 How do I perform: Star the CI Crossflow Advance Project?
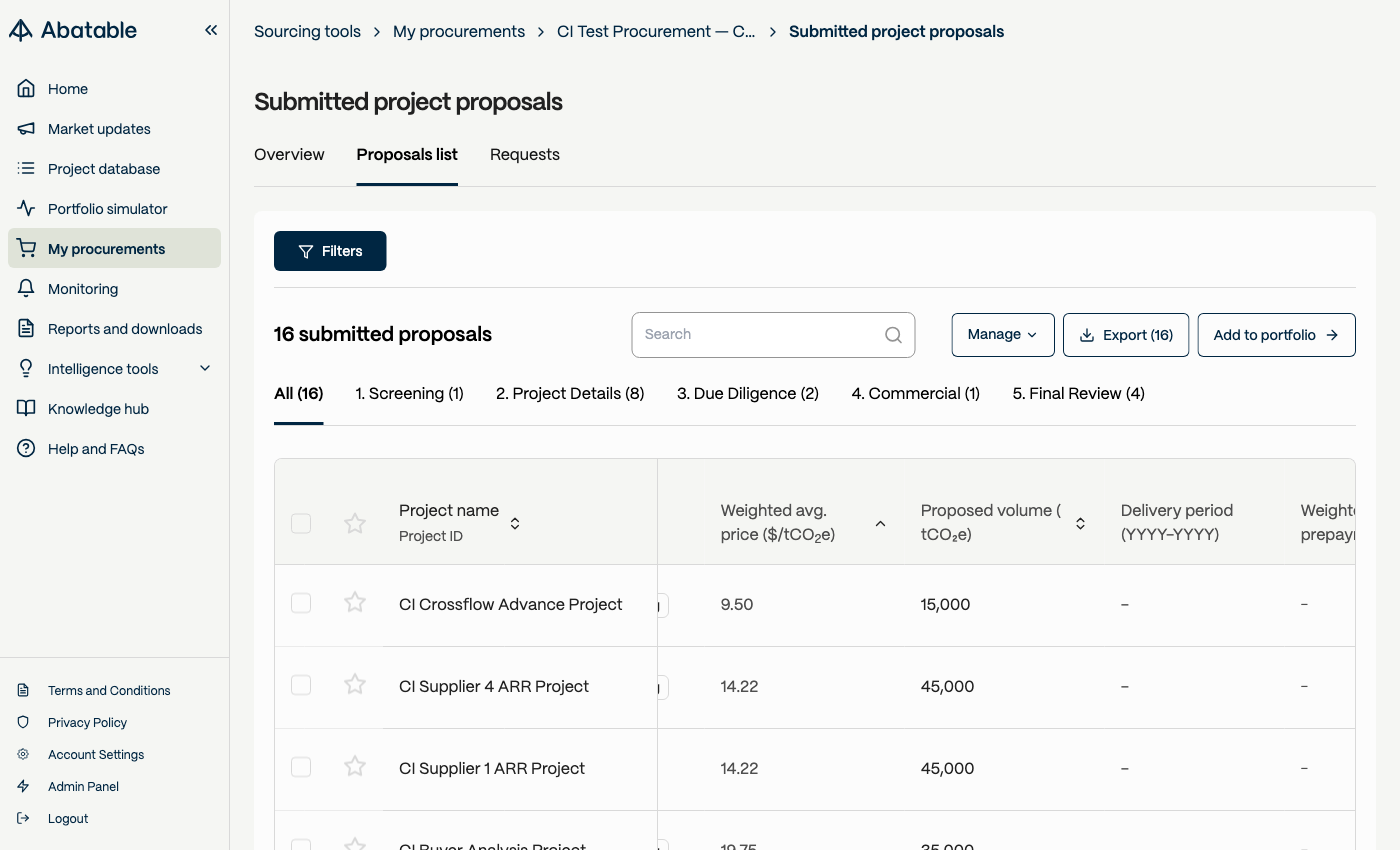point(355,602)
